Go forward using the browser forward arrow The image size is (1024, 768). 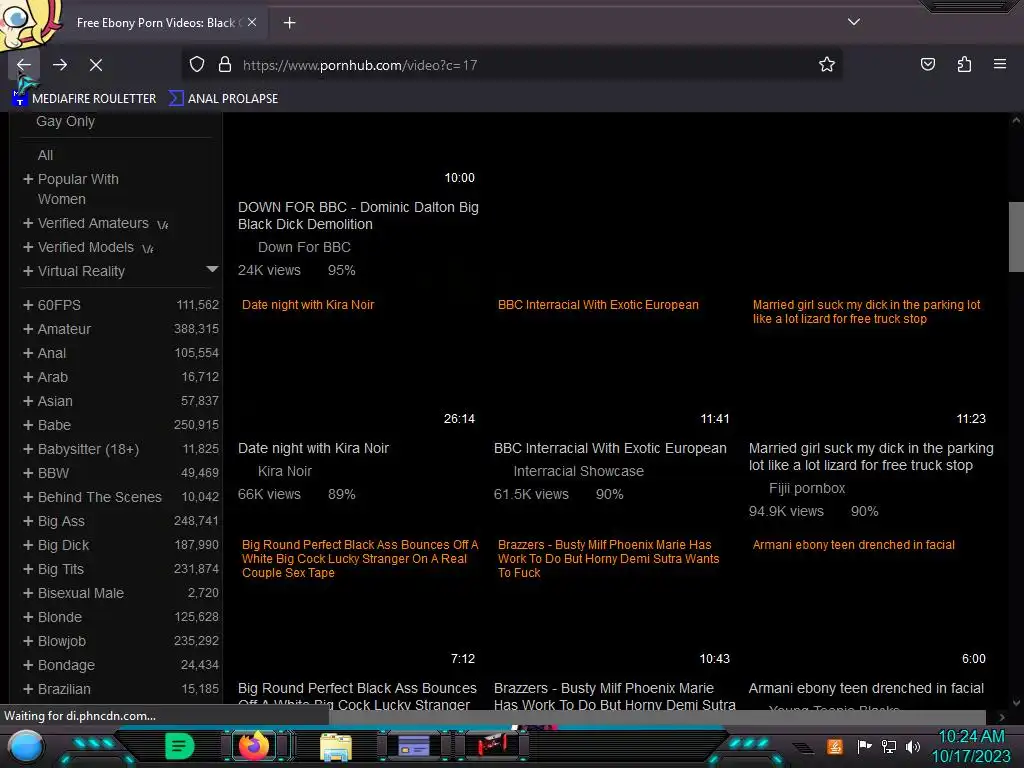click(60, 65)
